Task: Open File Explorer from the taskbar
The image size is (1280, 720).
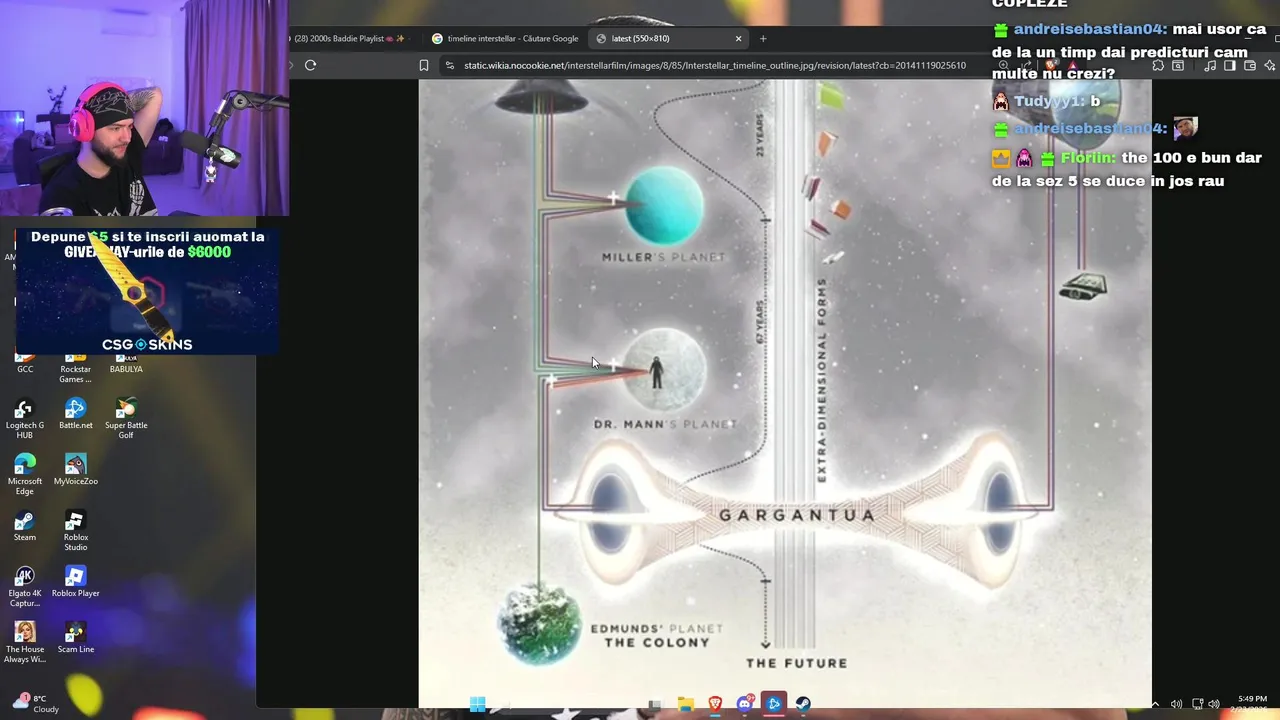Action: 685,704
